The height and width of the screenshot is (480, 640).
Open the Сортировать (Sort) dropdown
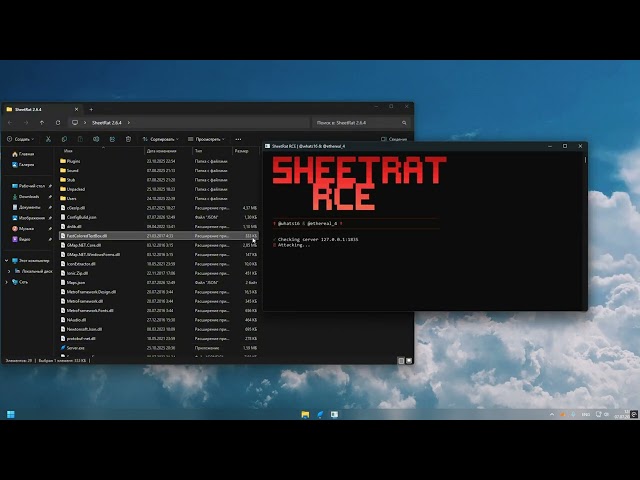[160, 139]
